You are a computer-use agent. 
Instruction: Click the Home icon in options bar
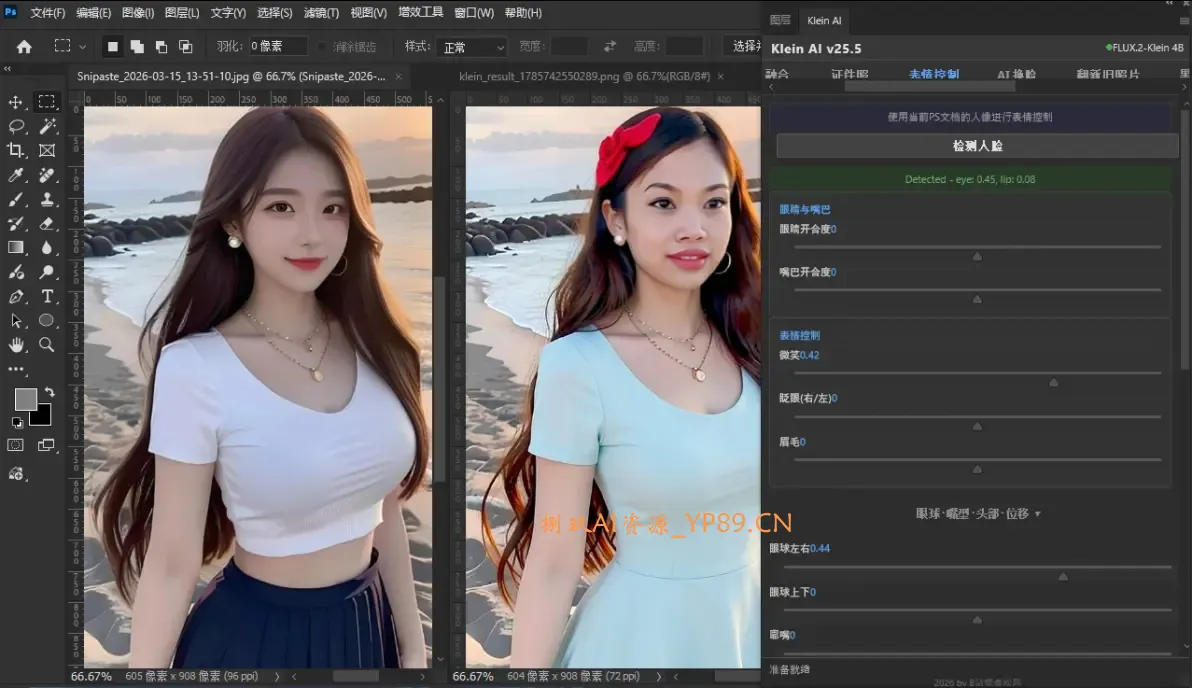coord(24,46)
